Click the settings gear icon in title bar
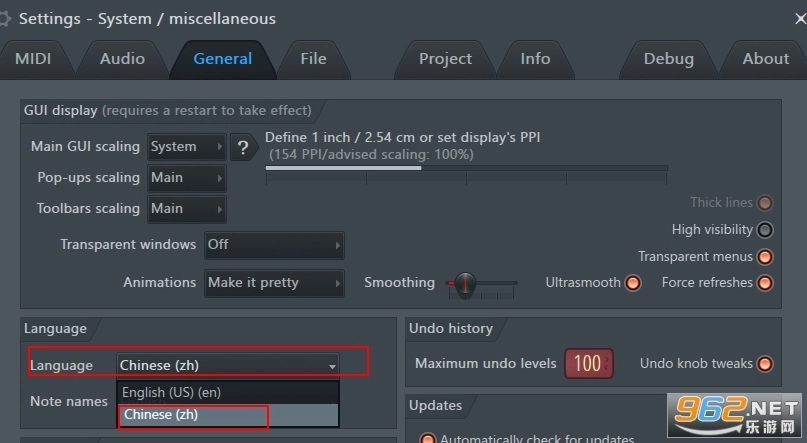Viewport: 807px width, 443px height. click(x=5, y=18)
